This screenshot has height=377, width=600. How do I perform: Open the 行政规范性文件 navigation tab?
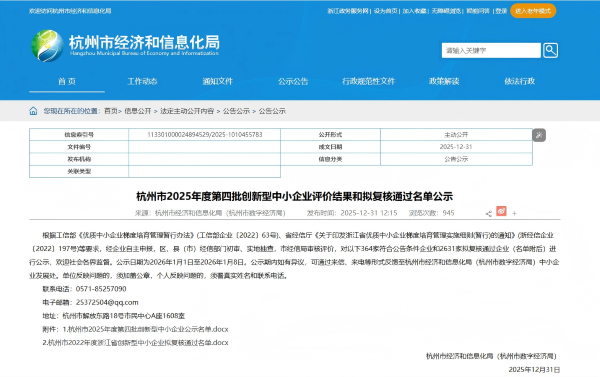tap(368, 81)
